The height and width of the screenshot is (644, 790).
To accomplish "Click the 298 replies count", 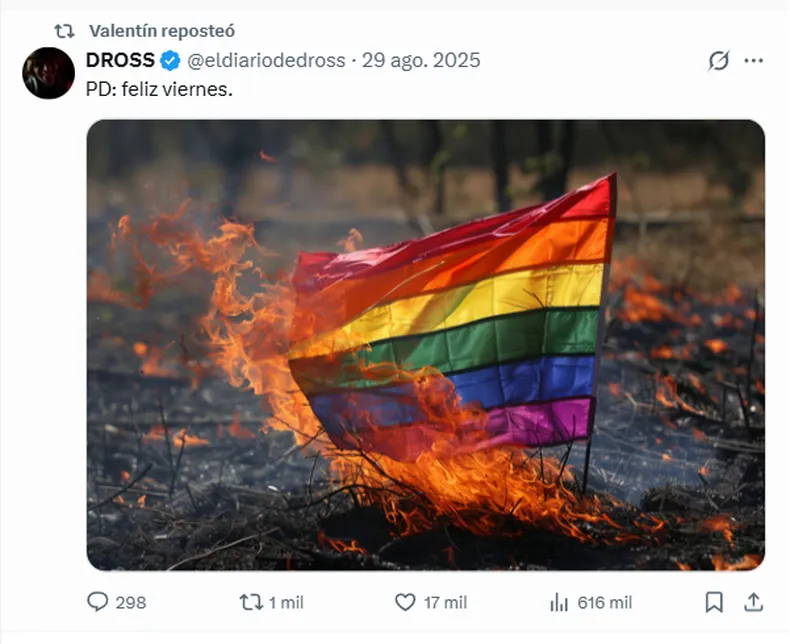I will (130, 603).
